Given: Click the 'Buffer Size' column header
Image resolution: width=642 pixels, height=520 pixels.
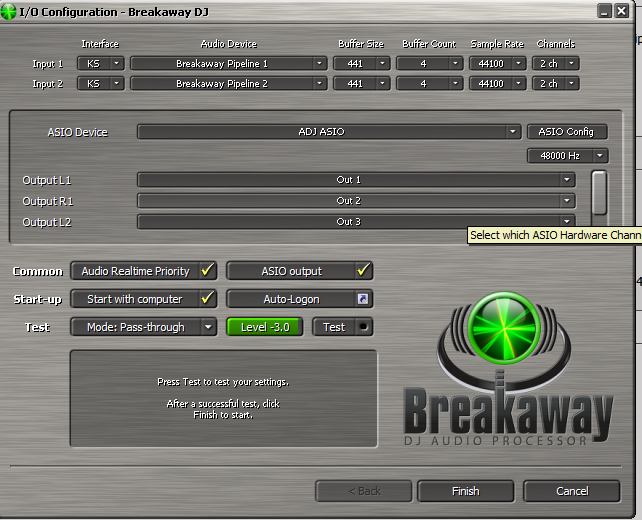Looking at the screenshot, I should pos(361,44).
